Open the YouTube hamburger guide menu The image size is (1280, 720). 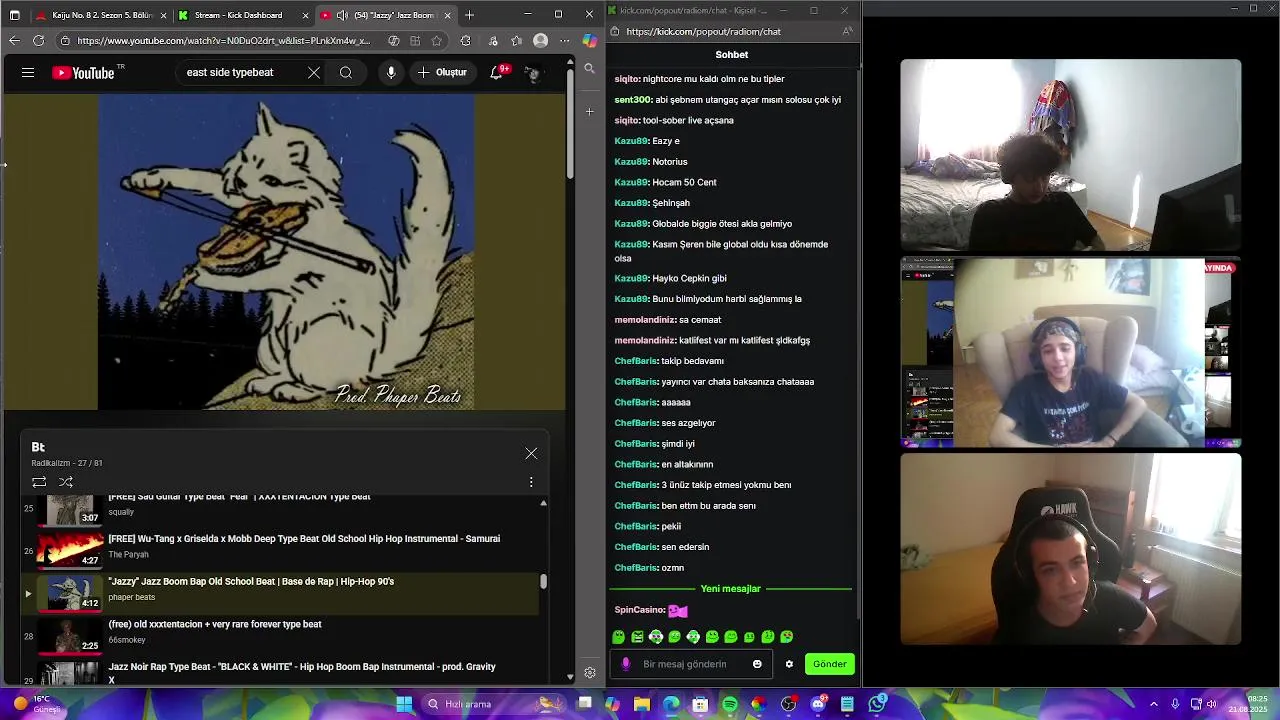click(28, 72)
